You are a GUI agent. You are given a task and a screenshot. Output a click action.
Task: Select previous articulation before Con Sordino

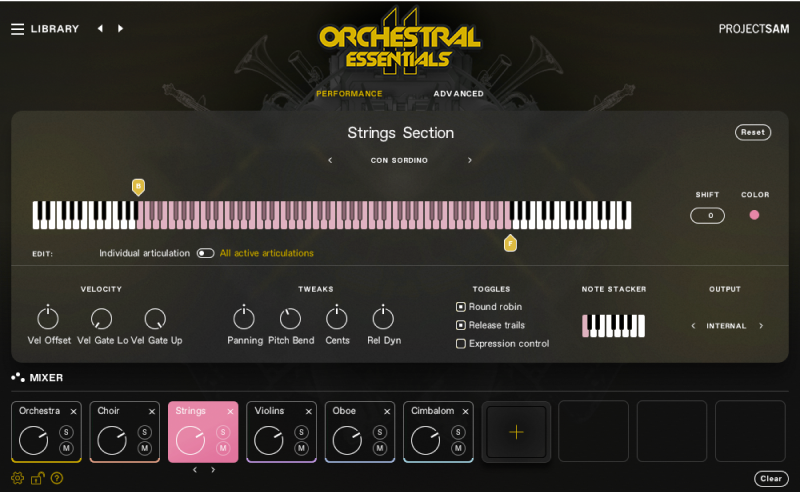(x=330, y=160)
